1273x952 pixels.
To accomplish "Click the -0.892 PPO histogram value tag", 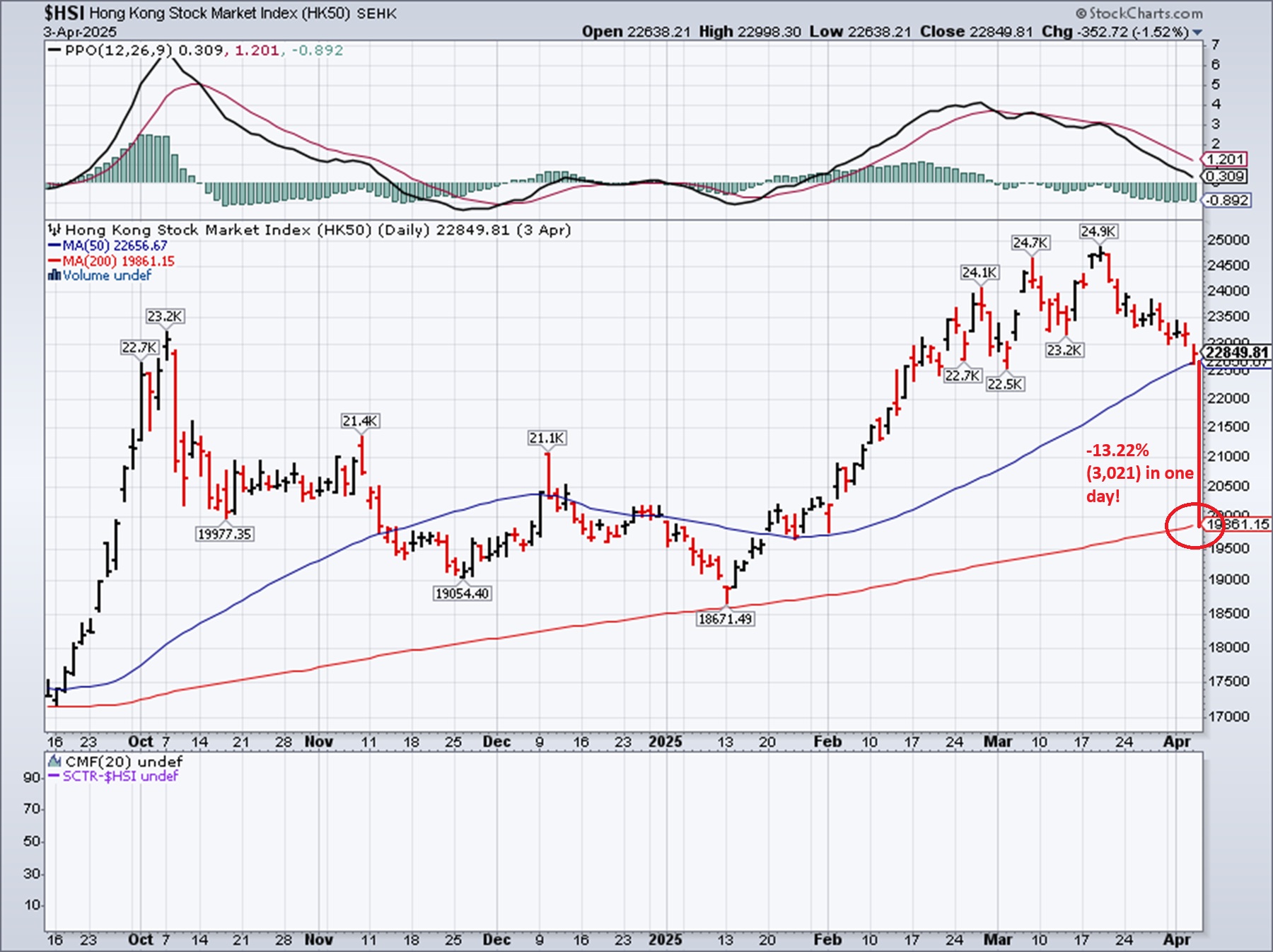I will tap(1227, 200).
